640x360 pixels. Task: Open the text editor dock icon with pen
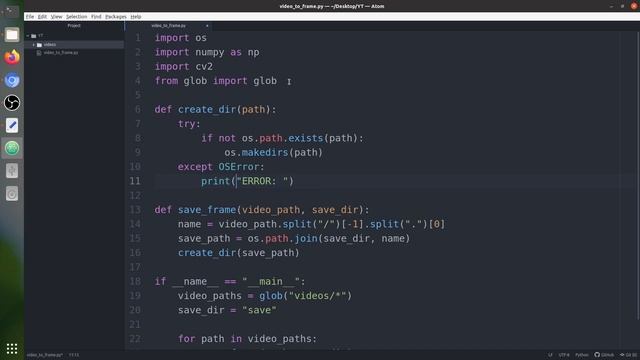[x=12, y=125]
